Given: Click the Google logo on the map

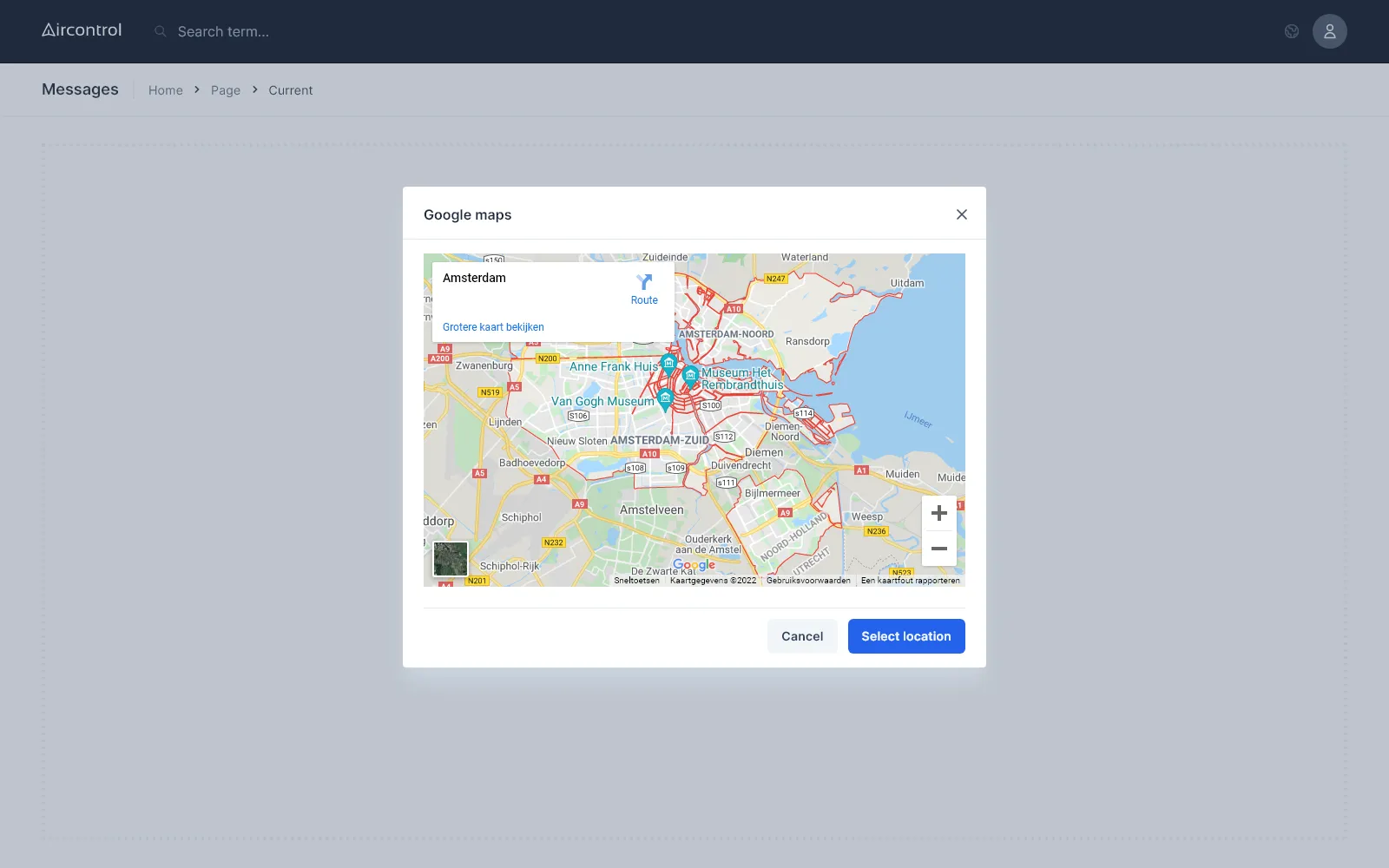Looking at the screenshot, I should tap(694, 565).
